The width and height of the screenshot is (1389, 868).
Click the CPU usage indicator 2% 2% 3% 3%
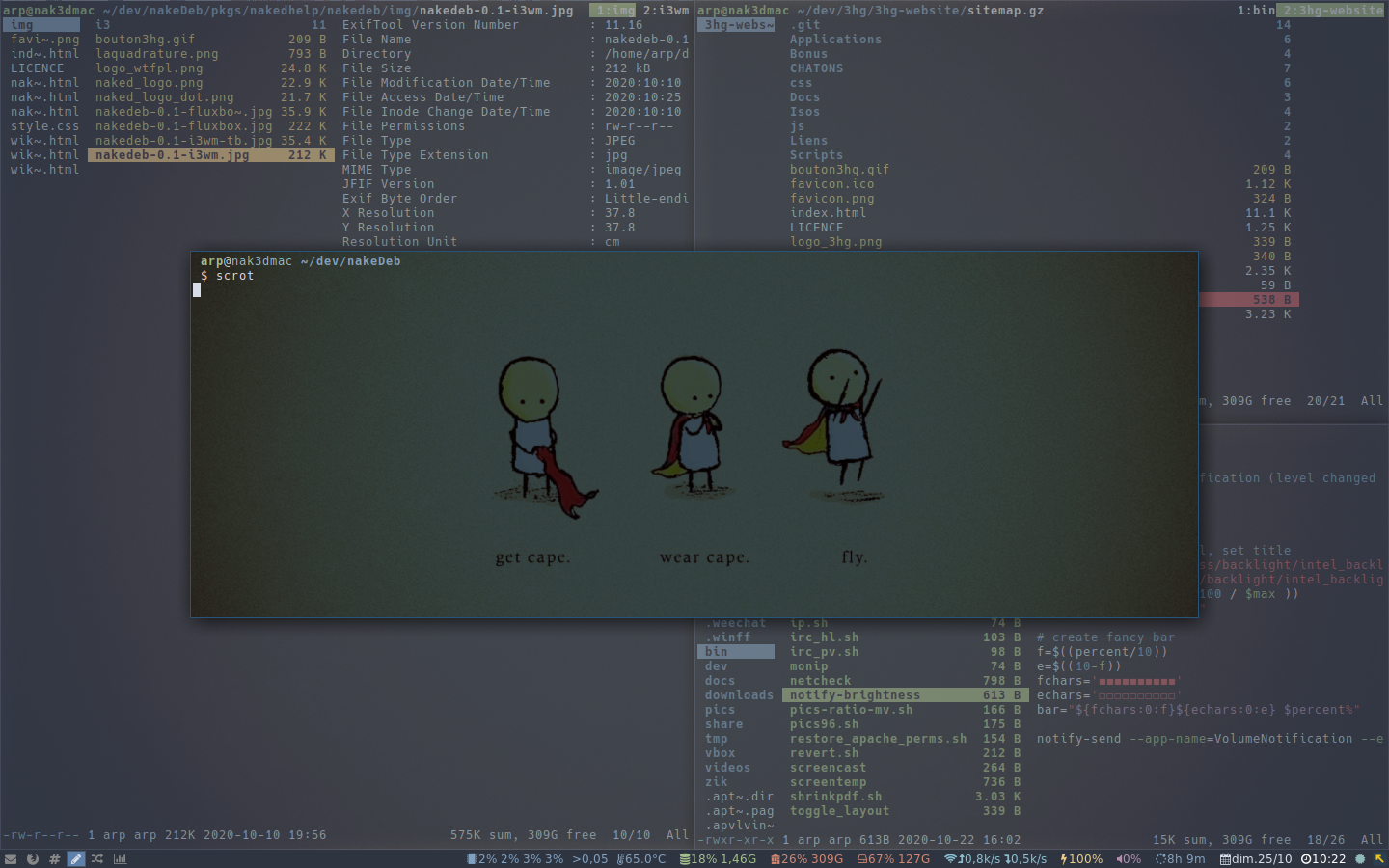click(515, 858)
